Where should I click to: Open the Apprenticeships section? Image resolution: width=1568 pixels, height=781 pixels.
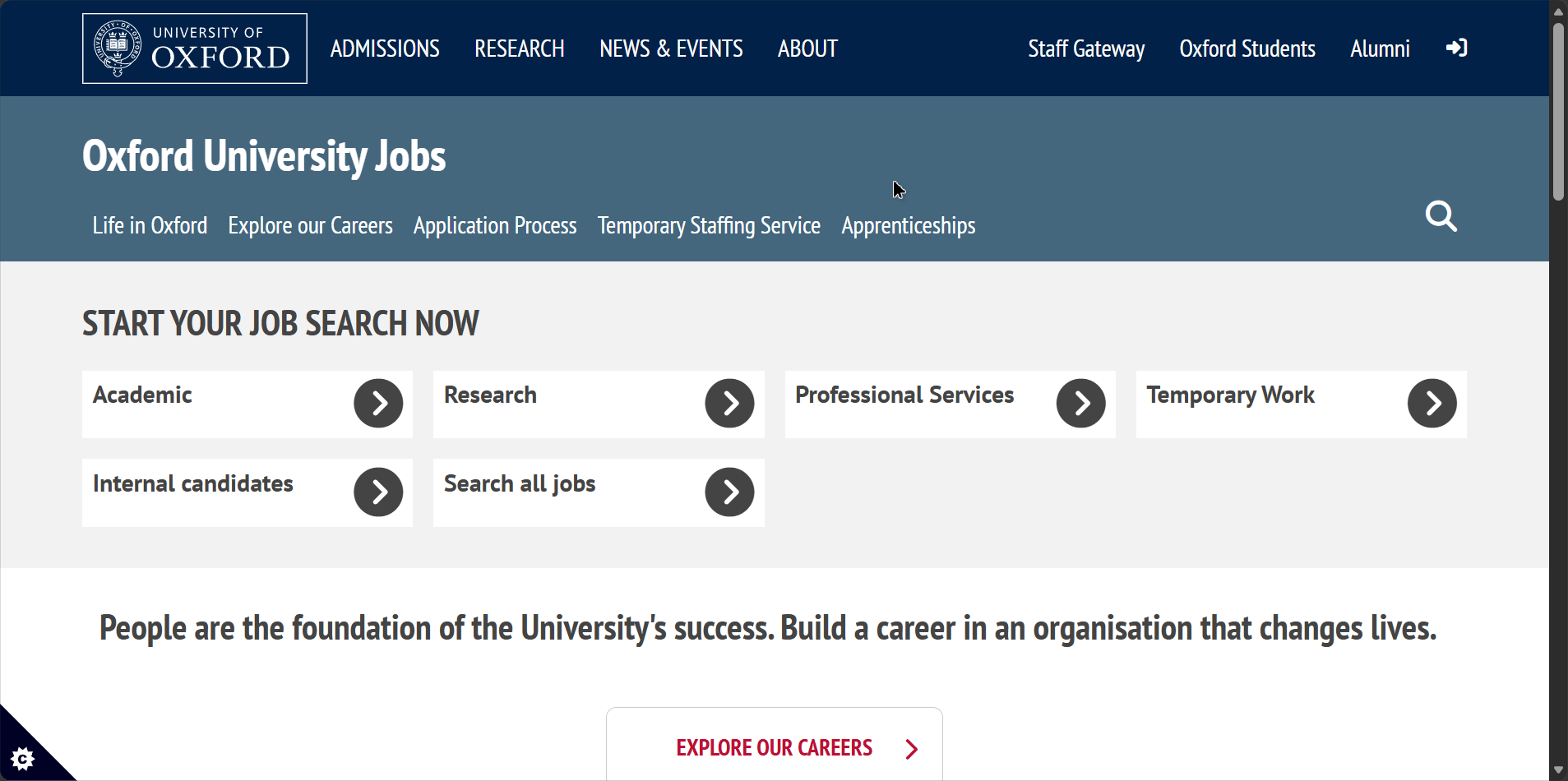908,225
